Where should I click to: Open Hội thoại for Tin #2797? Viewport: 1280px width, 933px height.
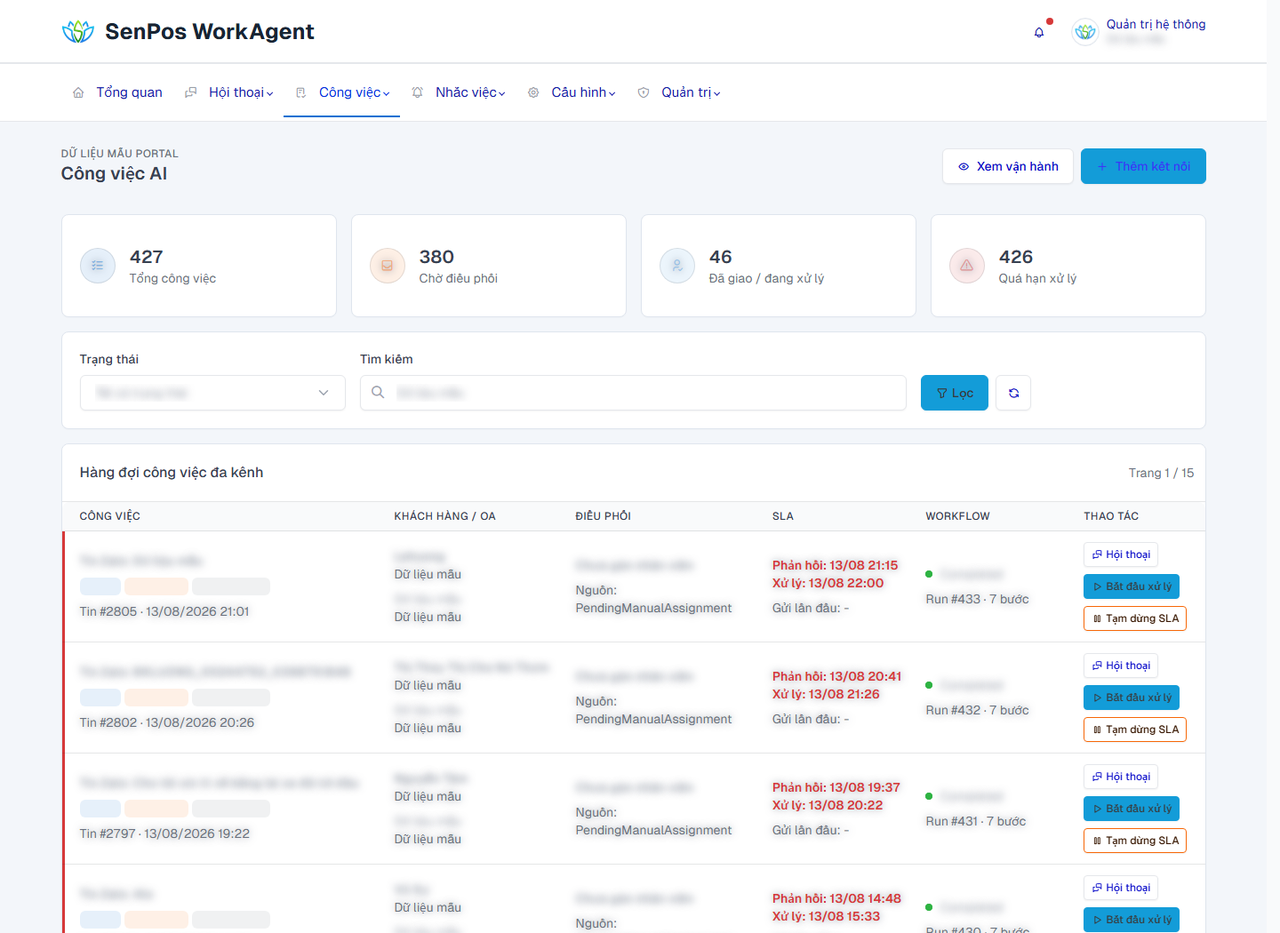pos(1120,777)
